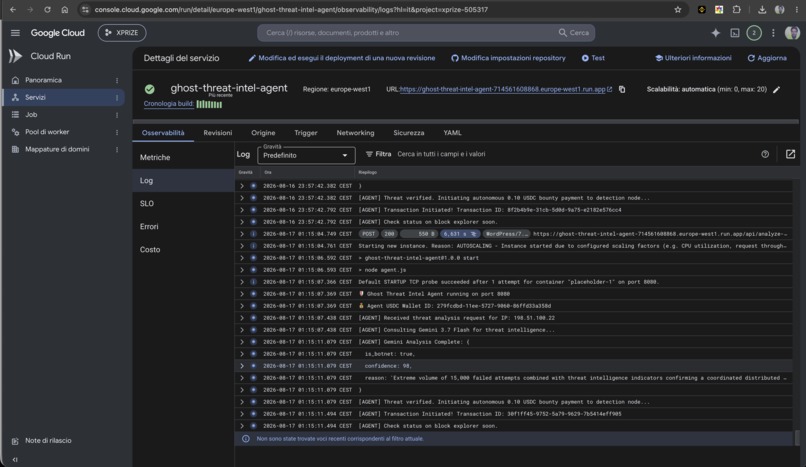The image size is (806, 467).
Task: Click the Cloud Run product logo
Action: (15, 56)
